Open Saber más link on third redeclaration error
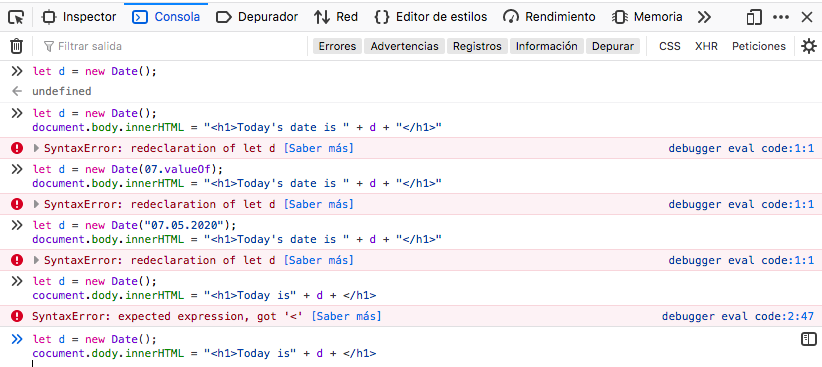The height and width of the screenshot is (367, 822). coord(319,261)
